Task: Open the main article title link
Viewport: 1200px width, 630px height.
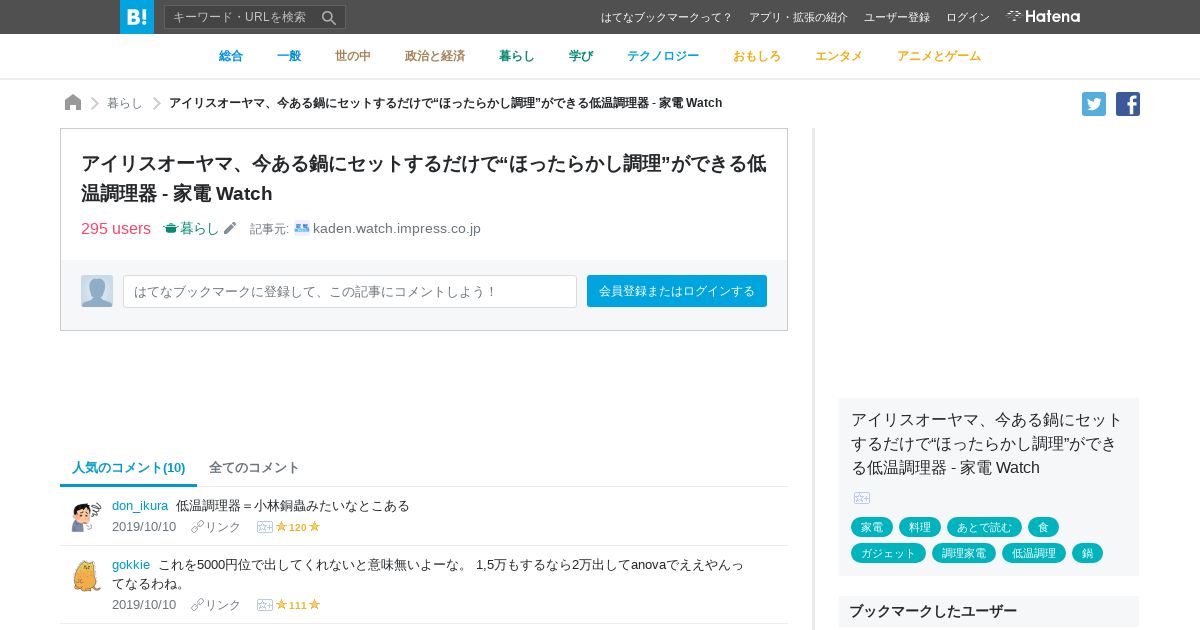Action: (x=424, y=178)
